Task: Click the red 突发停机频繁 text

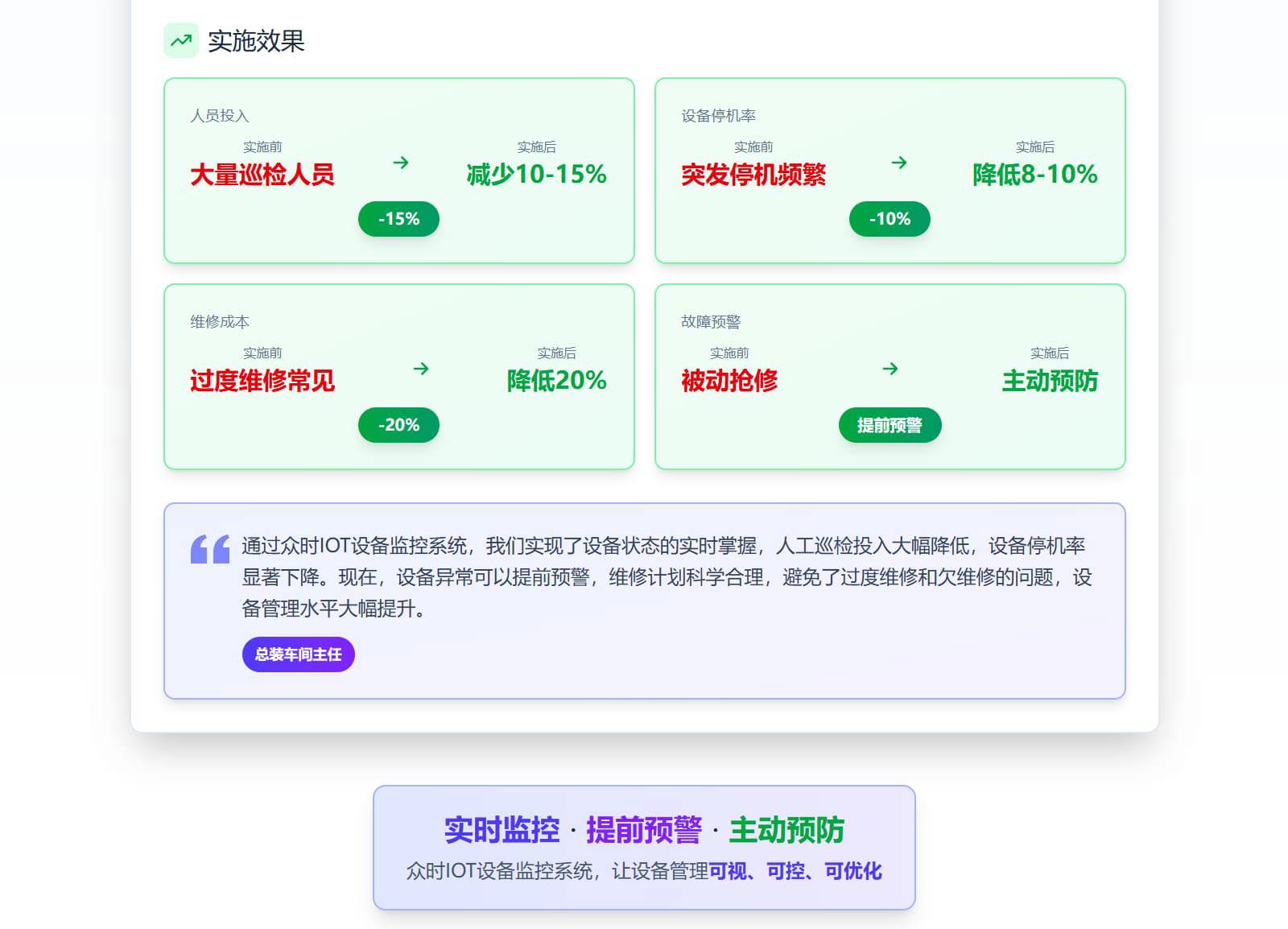Action: (x=753, y=175)
